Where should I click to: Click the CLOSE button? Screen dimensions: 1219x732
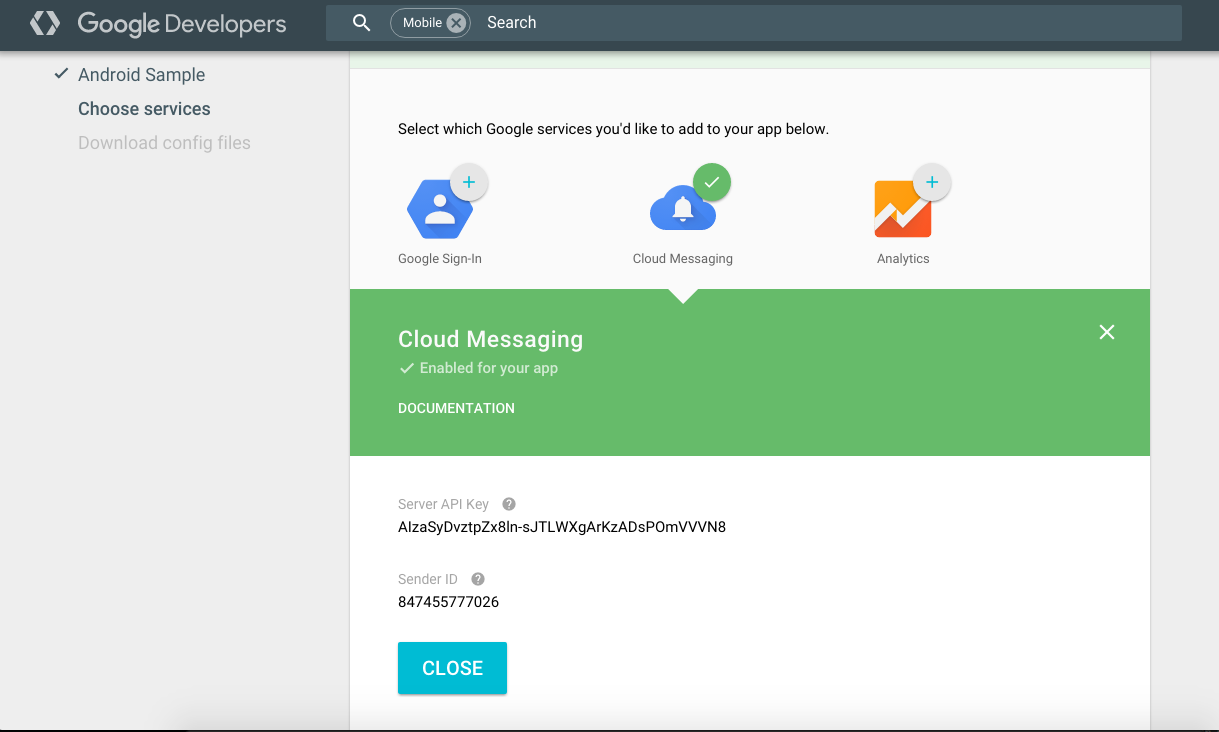tap(452, 668)
